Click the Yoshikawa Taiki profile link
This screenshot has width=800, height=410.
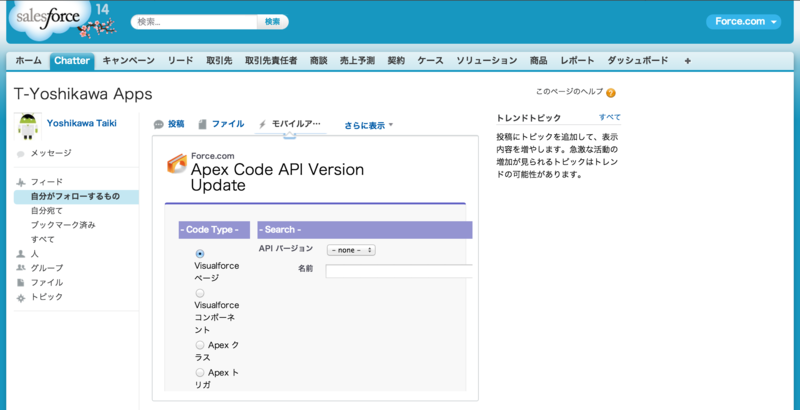(82, 123)
